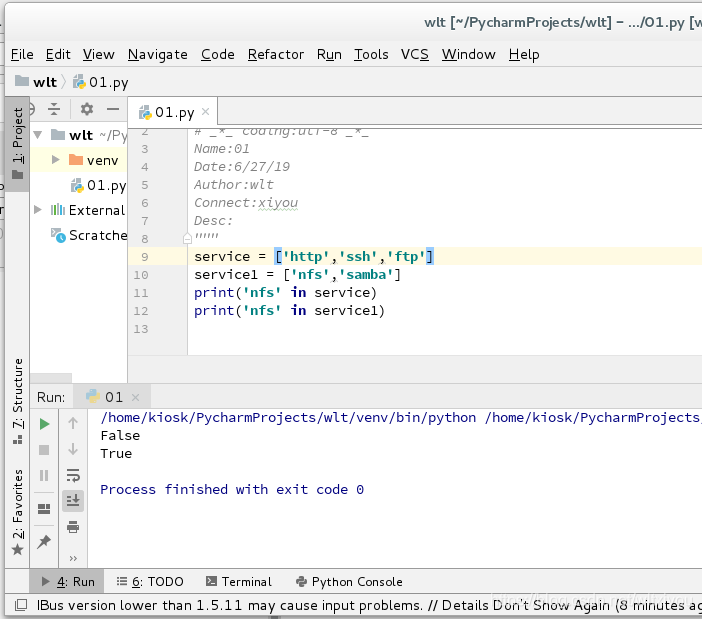
Task: Toggle the 2: Favorites tool window
Action: [17, 512]
